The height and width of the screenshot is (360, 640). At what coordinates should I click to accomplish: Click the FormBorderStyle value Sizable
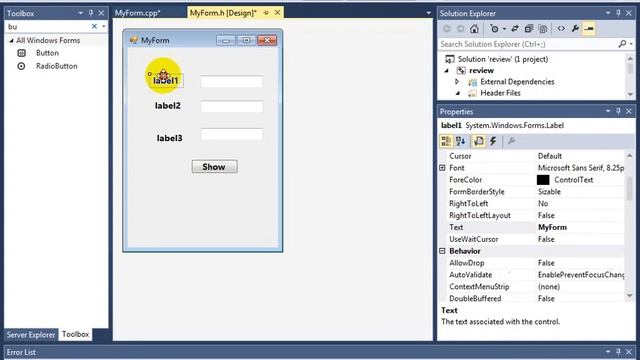pos(549,191)
